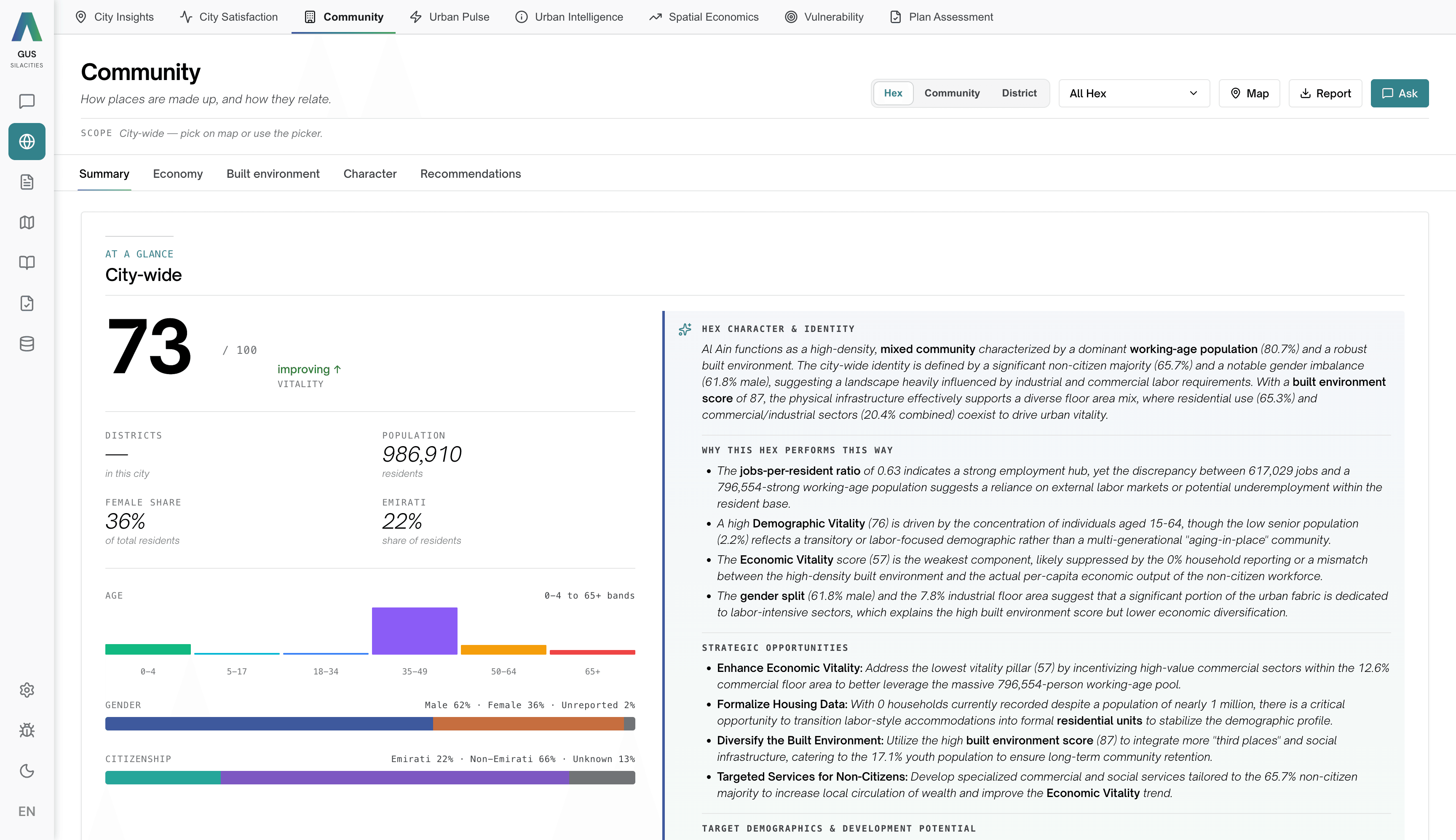Viewport: 1456px width, 840px height.
Task: Select District scope toggle
Action: point(1019,93)
